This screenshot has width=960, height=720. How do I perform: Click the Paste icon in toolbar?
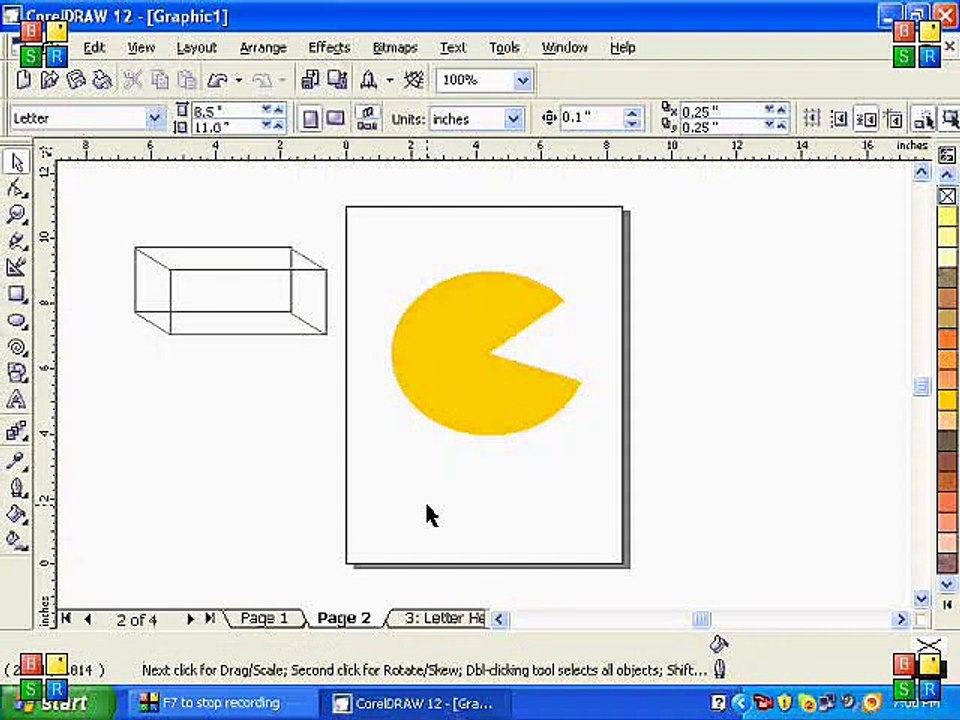pos(186,80)
